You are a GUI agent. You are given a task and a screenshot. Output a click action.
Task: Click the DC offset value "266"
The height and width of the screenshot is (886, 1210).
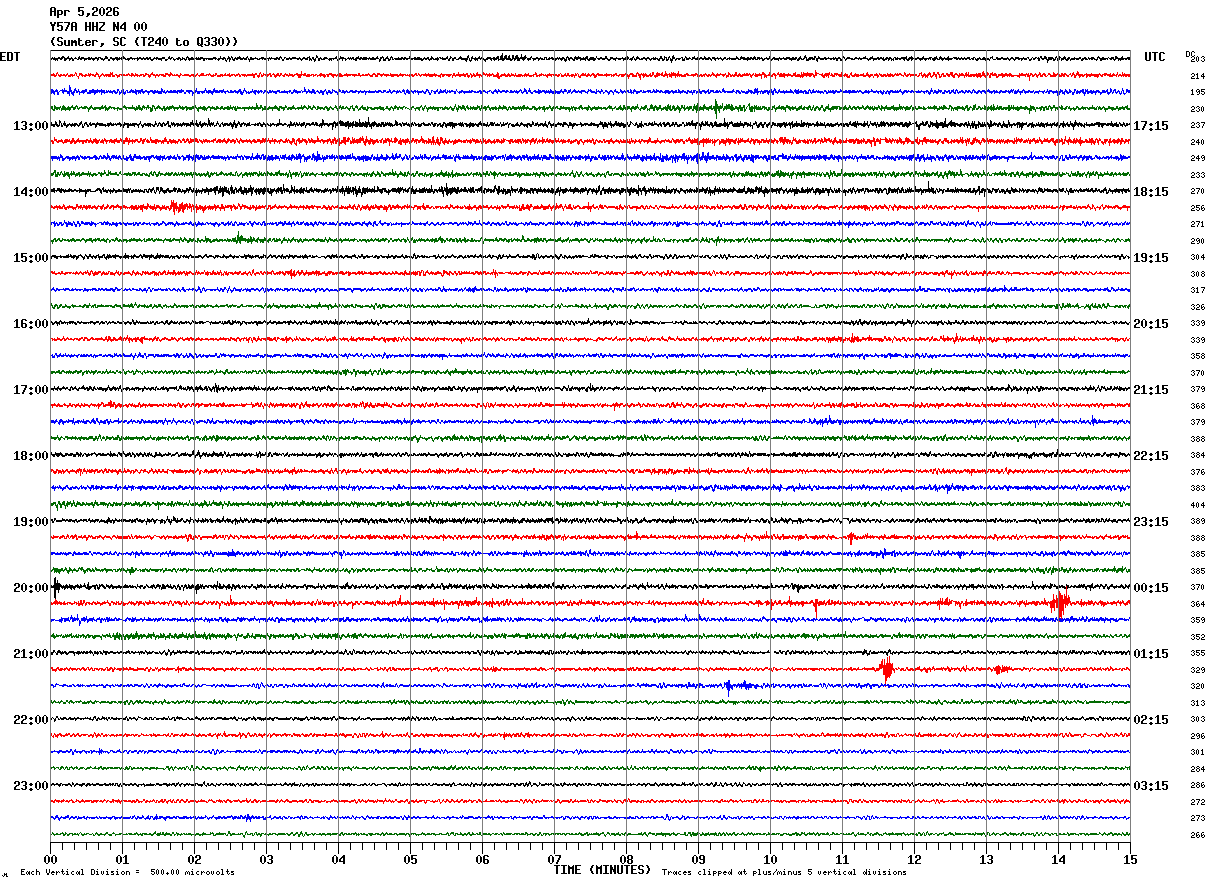coord(1197,836)
